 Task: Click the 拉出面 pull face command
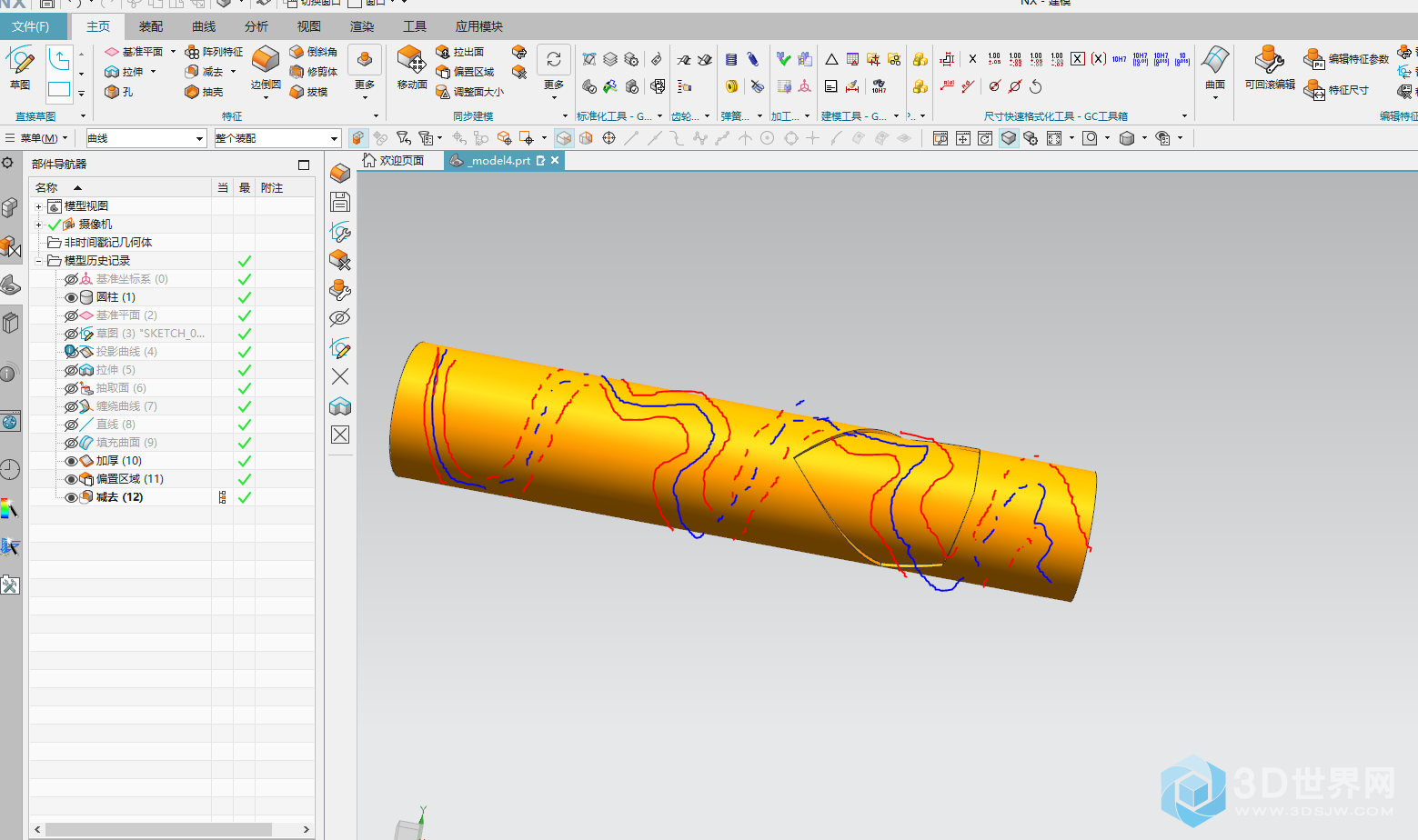tap(460, 52)
